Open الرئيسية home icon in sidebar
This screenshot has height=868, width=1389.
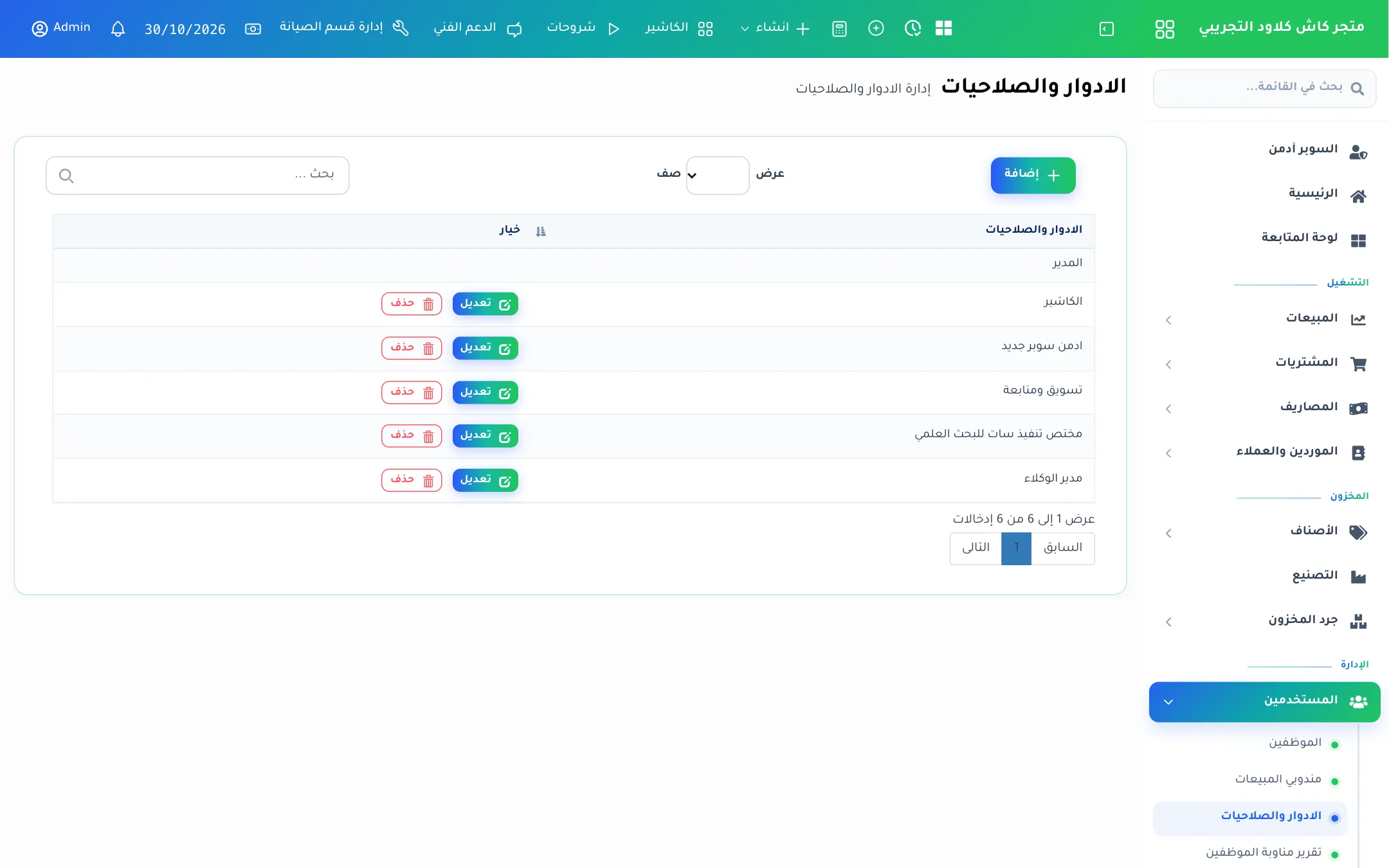[x=1358, y=196]
